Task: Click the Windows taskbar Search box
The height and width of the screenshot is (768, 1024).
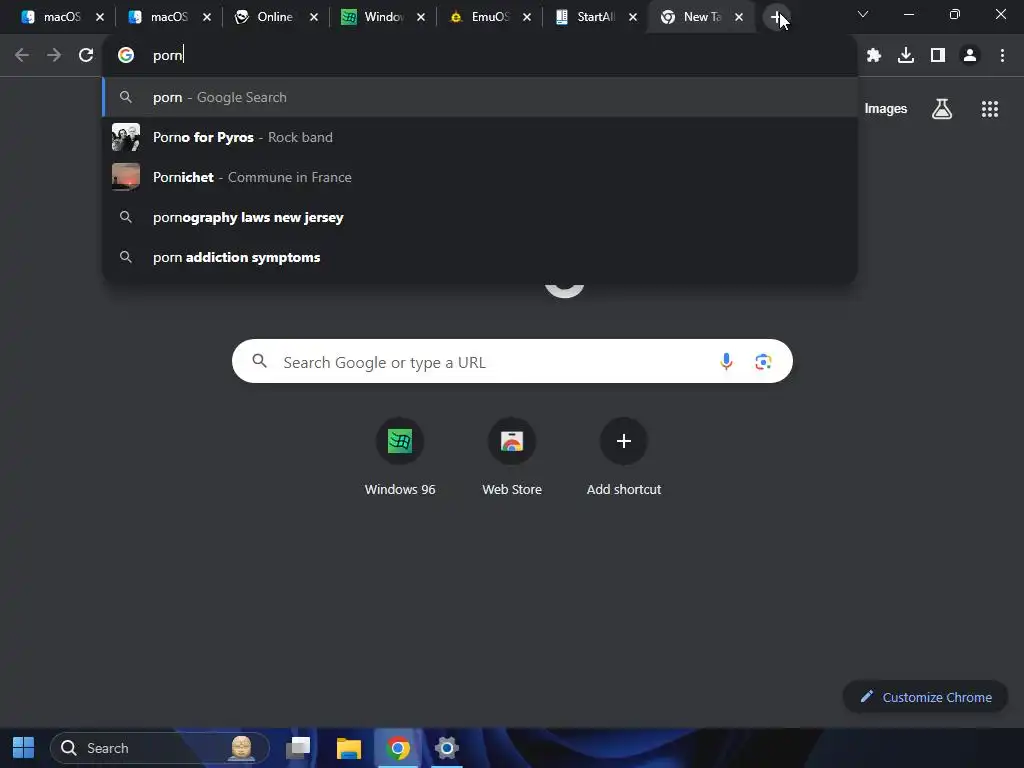Action: click(x=159, y=748)
